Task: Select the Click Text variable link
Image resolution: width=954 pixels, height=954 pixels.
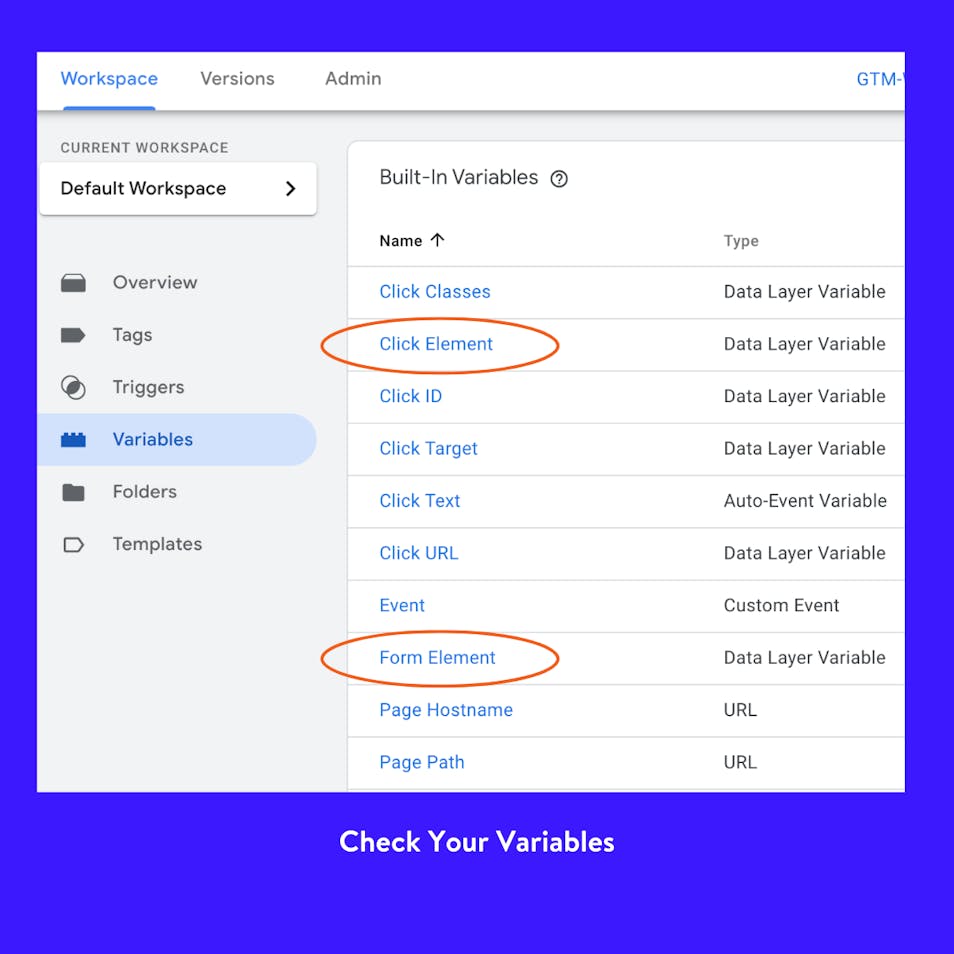Action: point(420,501)
